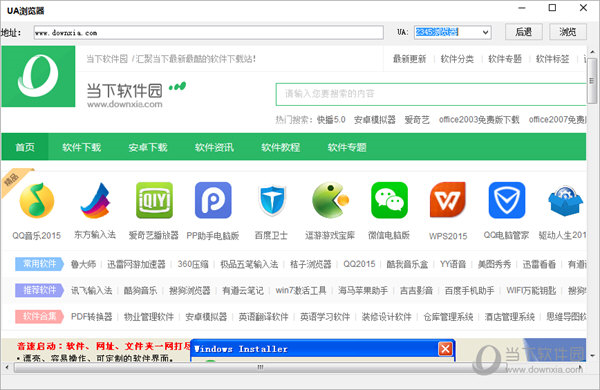600x390 pixels.
Task: Click the 浏览 browse button
Action: pyautogui.click(x=568, y=32)
